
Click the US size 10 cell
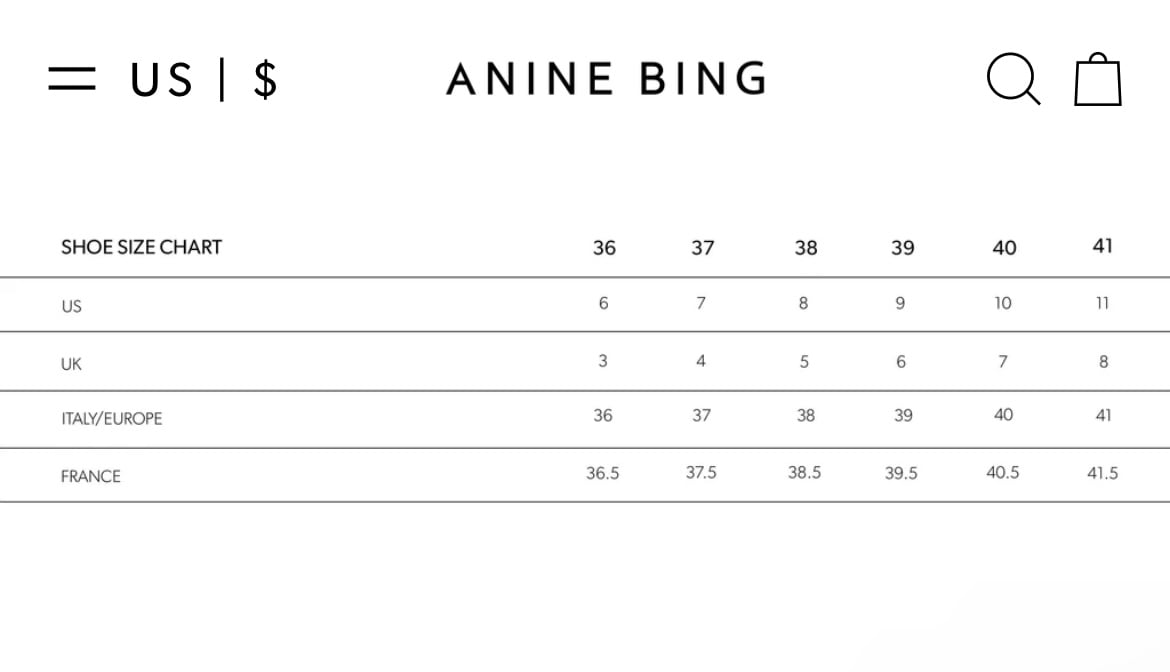pos(1003,303)
